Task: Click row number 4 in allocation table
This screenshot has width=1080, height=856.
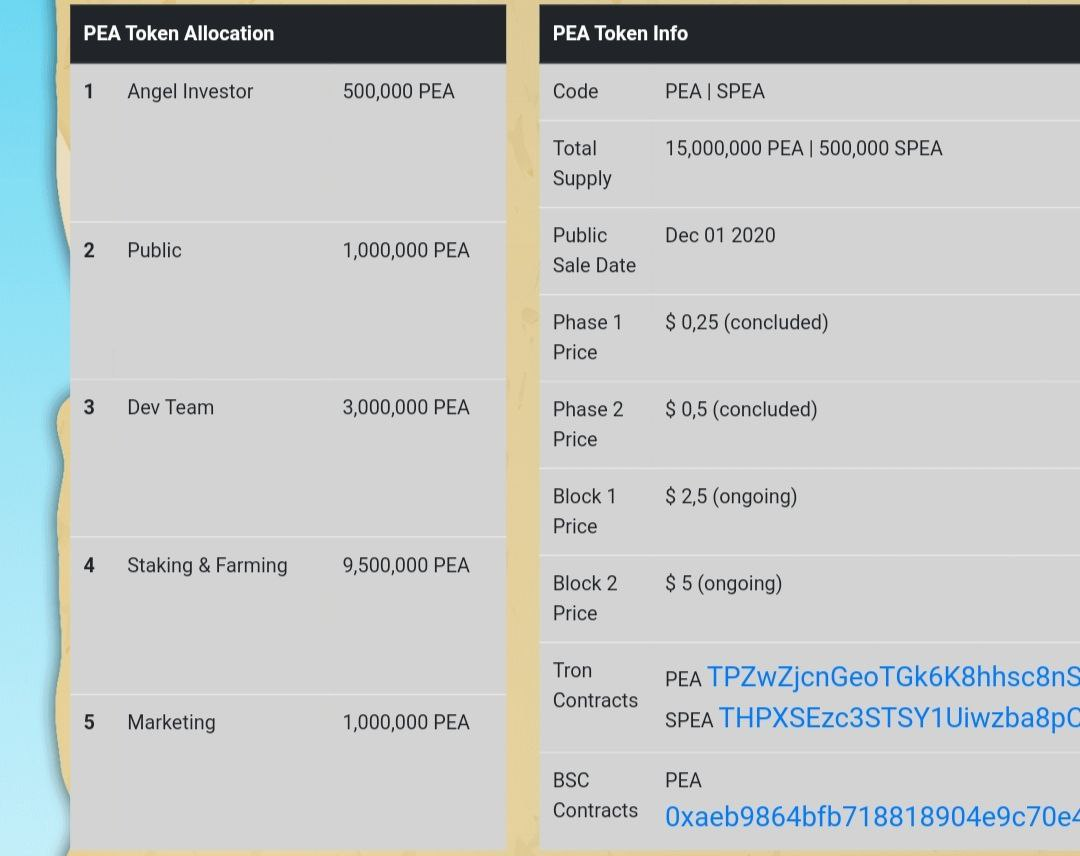Action: click(89, 565)
